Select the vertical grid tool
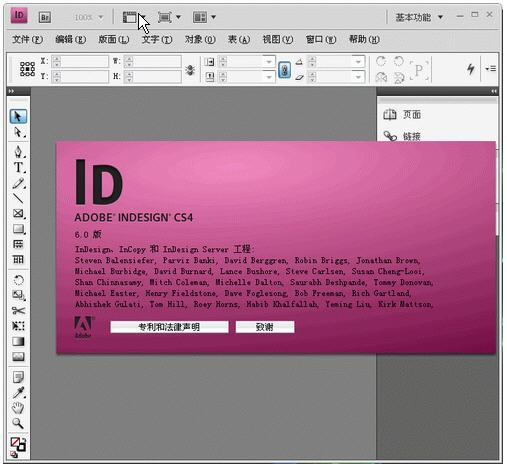 point(18,259)
